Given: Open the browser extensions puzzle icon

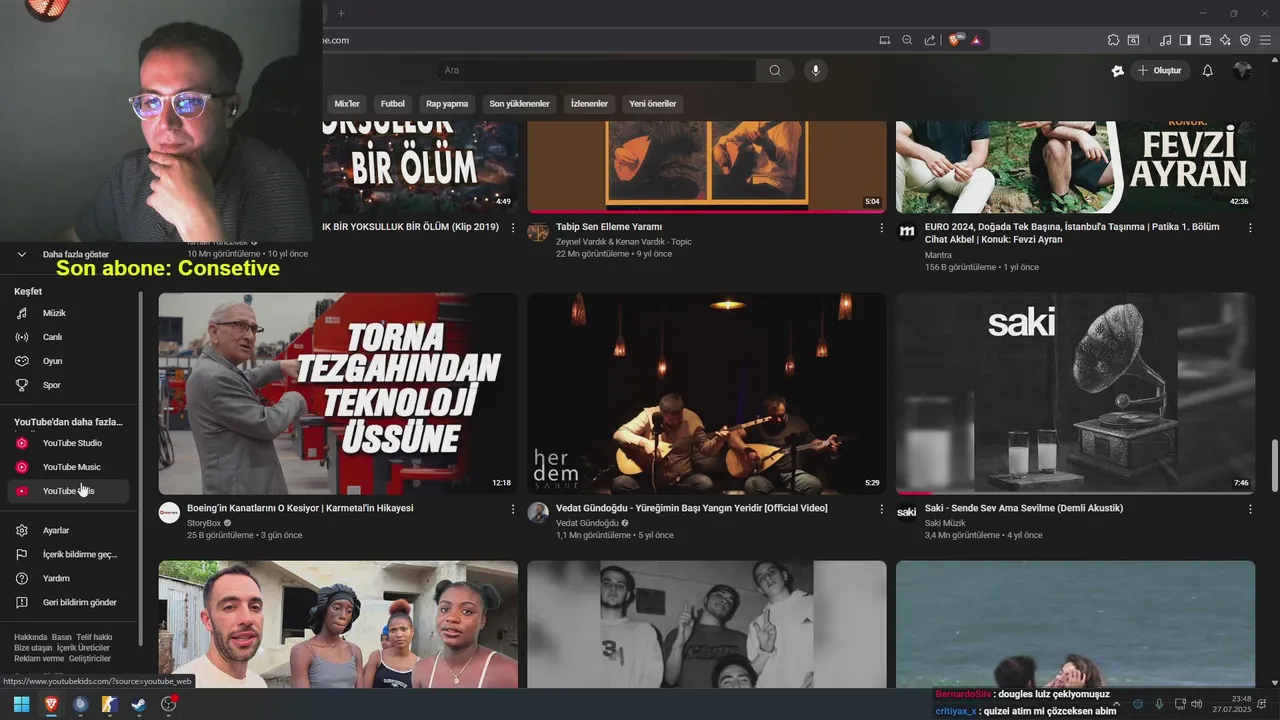Looking at the screenshot, I should click(x=1113, y=40).
